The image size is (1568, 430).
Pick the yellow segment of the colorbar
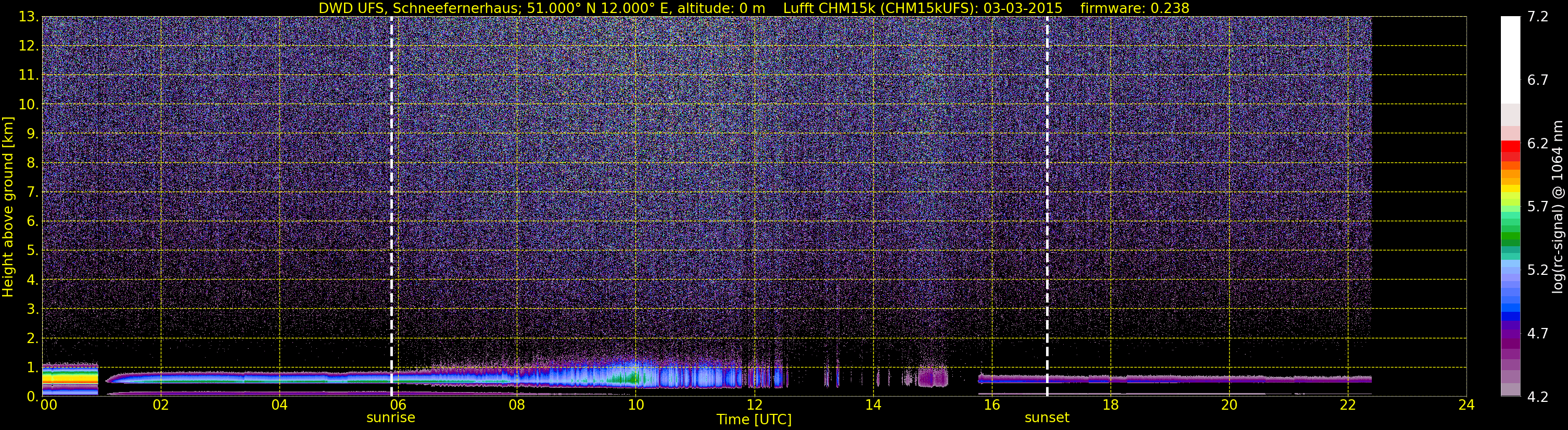click(x=1510, y=189)
